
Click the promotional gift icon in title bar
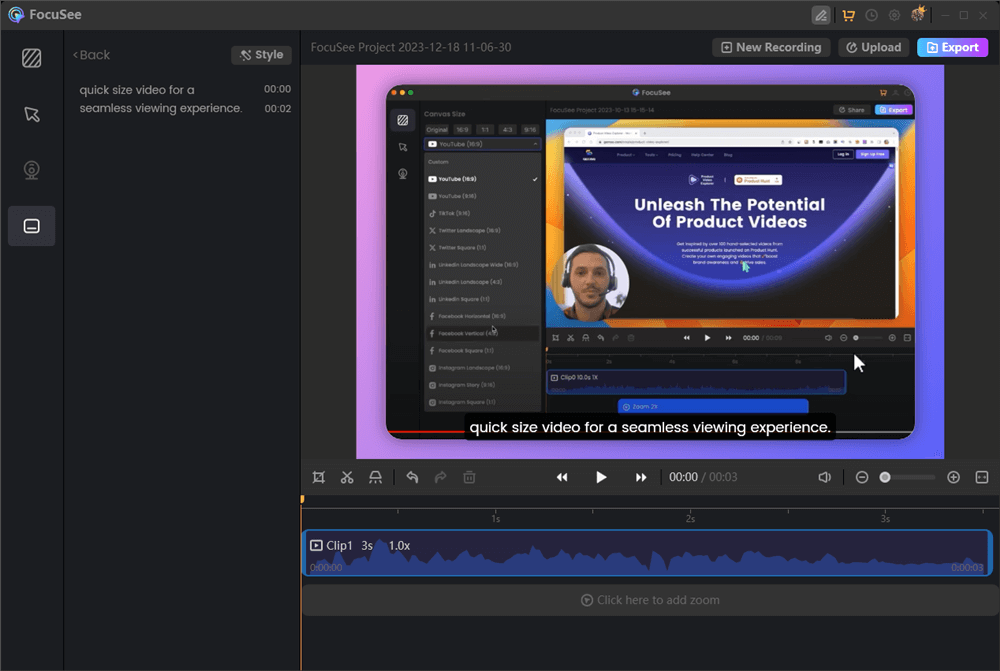(x=918, y=14)
